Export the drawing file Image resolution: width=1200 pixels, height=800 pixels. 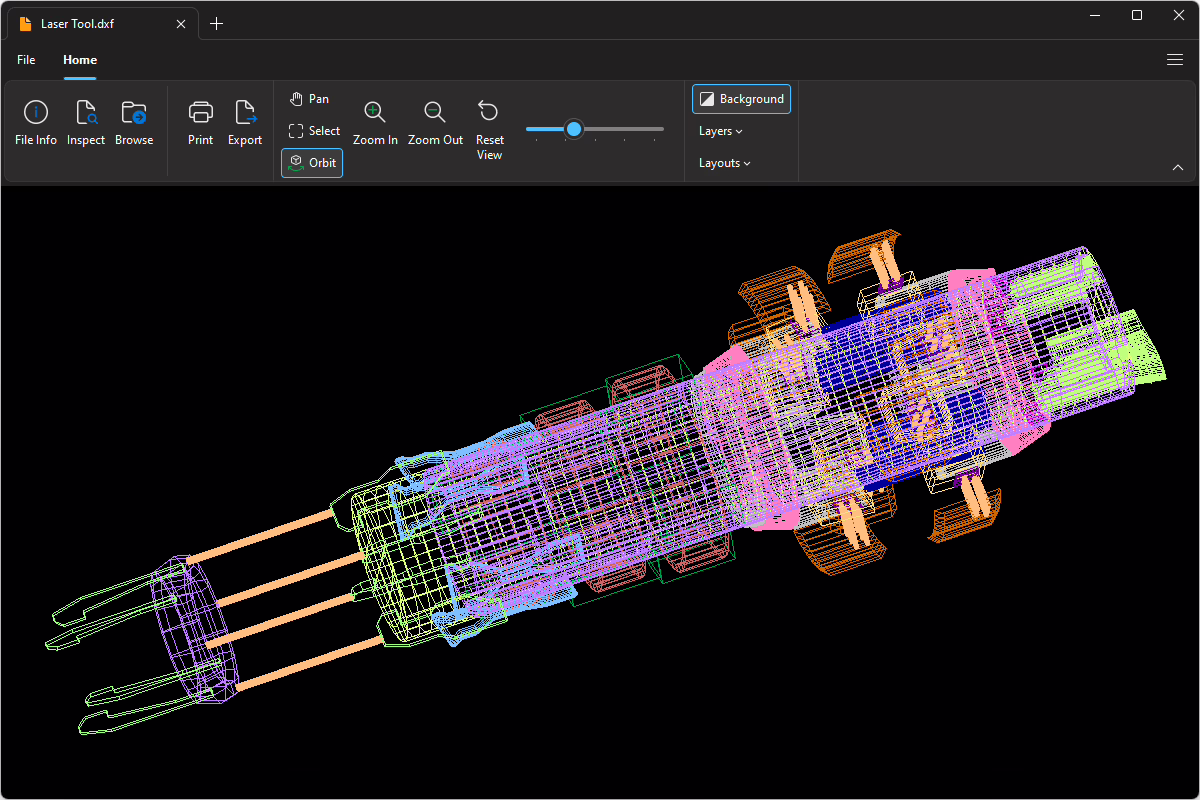coord(245,124)
